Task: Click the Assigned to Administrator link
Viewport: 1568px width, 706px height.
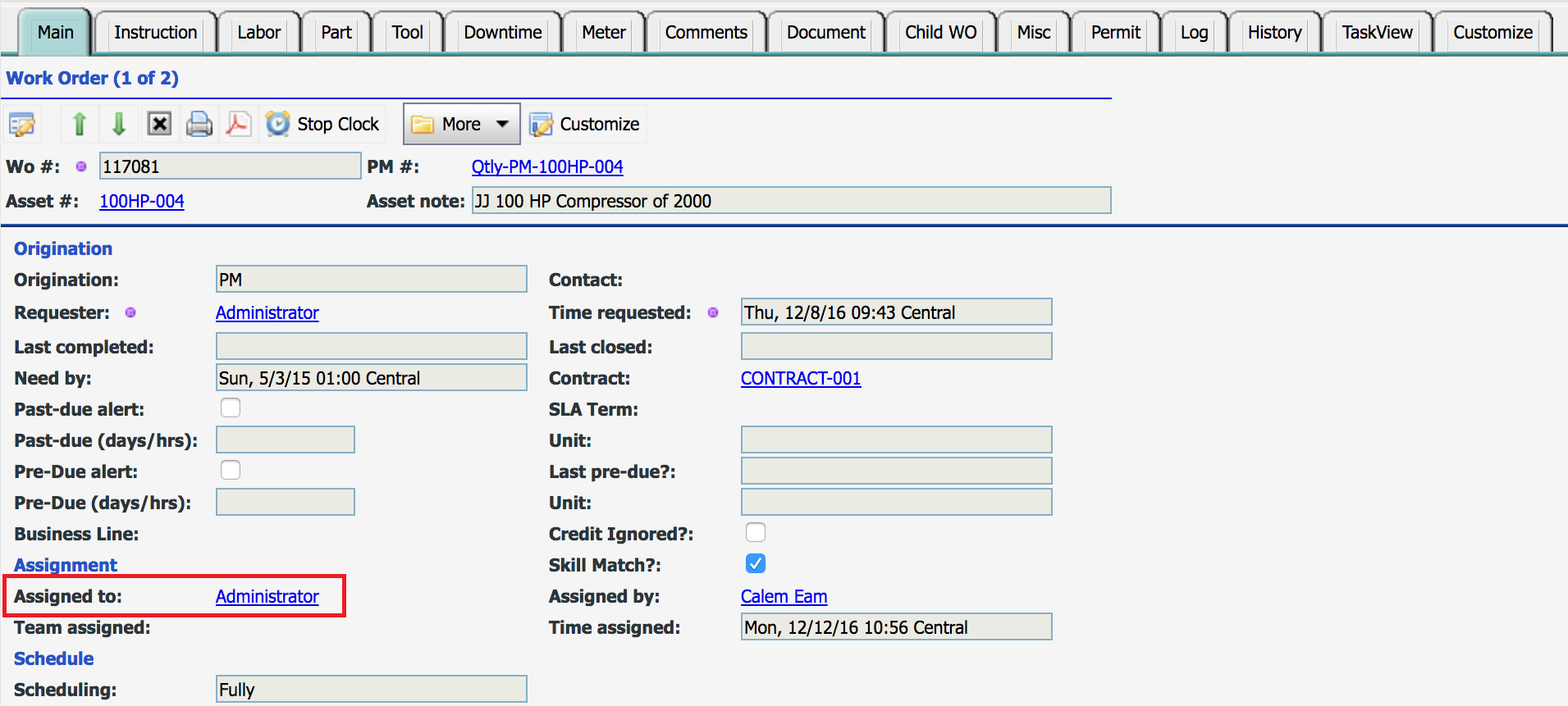Action: point(267,596)
